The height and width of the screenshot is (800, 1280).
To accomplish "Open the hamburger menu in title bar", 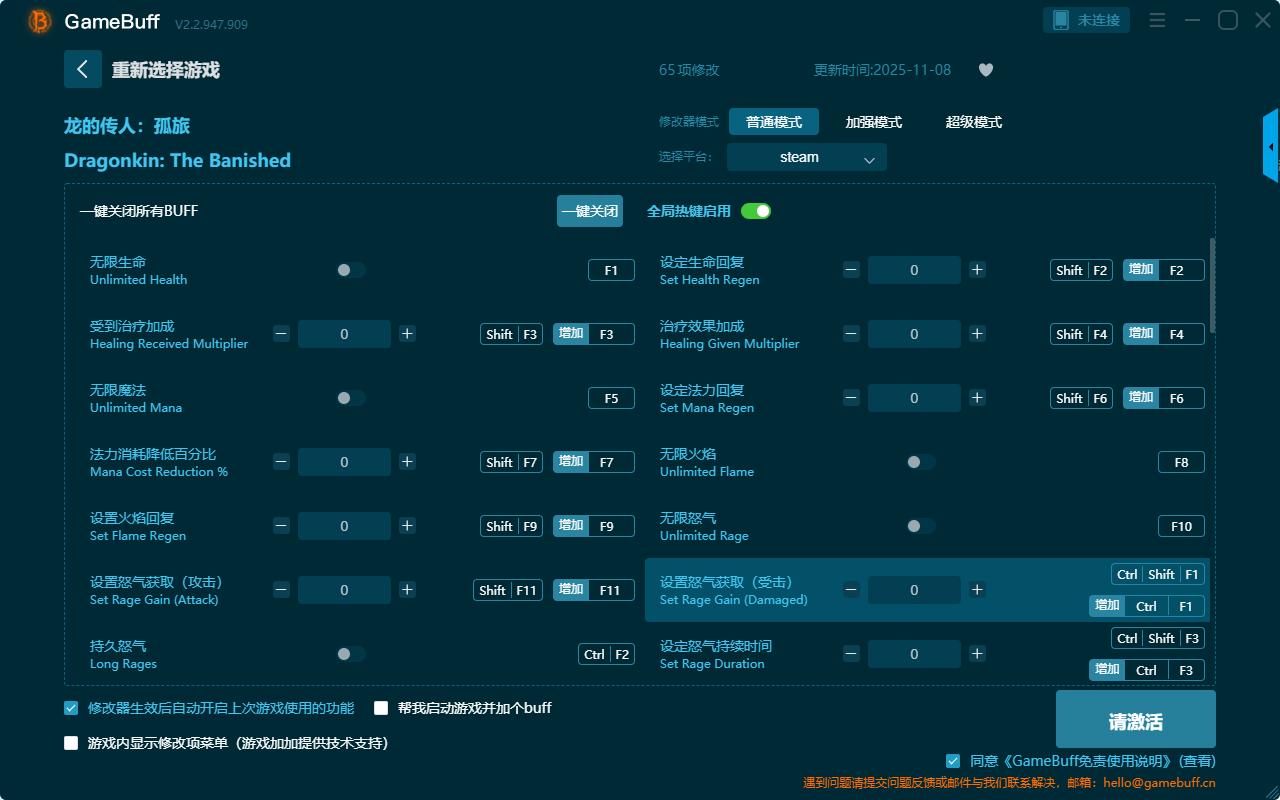I will click(x=1157, y=20).
